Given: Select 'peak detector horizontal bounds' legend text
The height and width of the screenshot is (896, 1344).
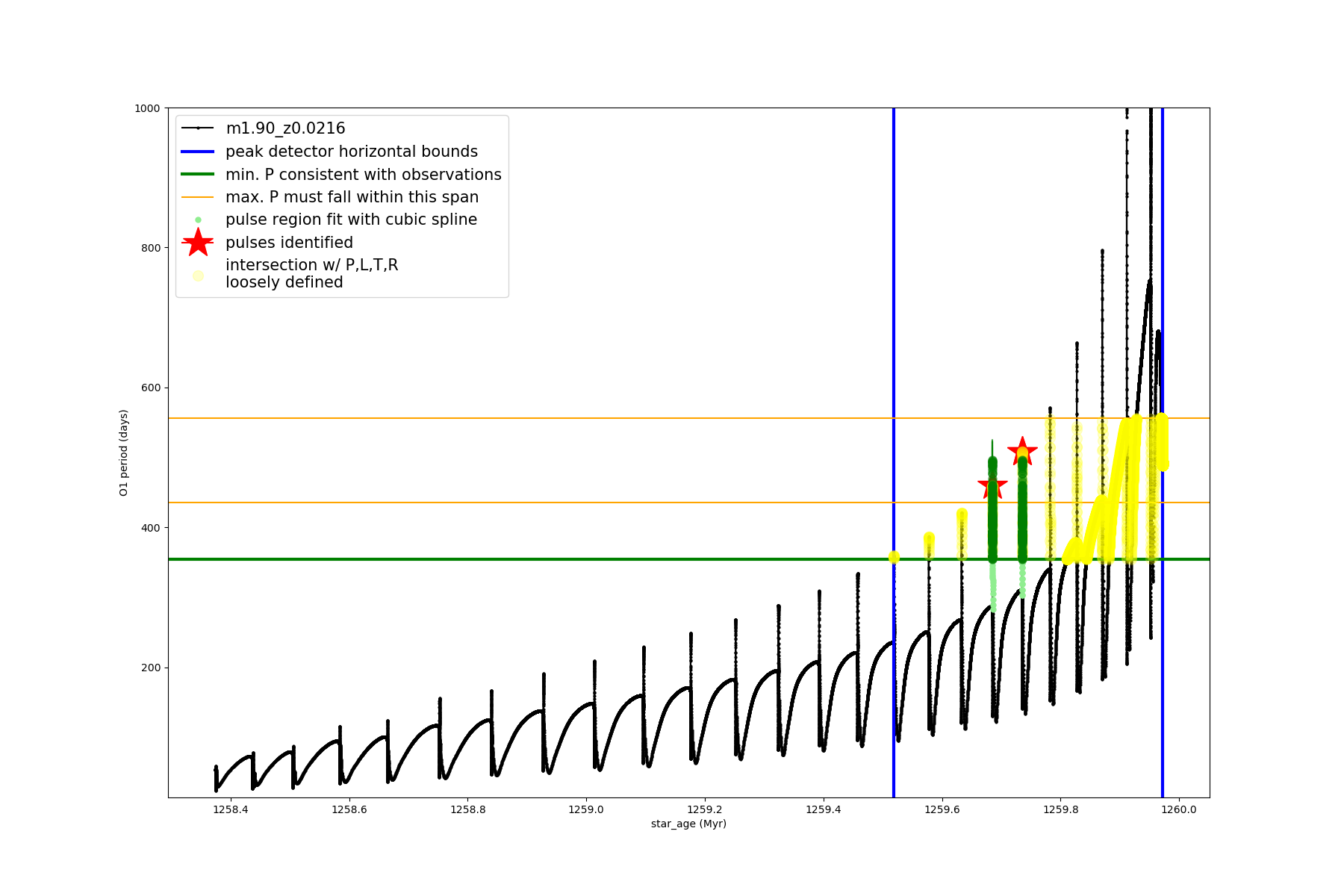Looking at the screenshot, I should pyautogui.click(x=351, y=152).
